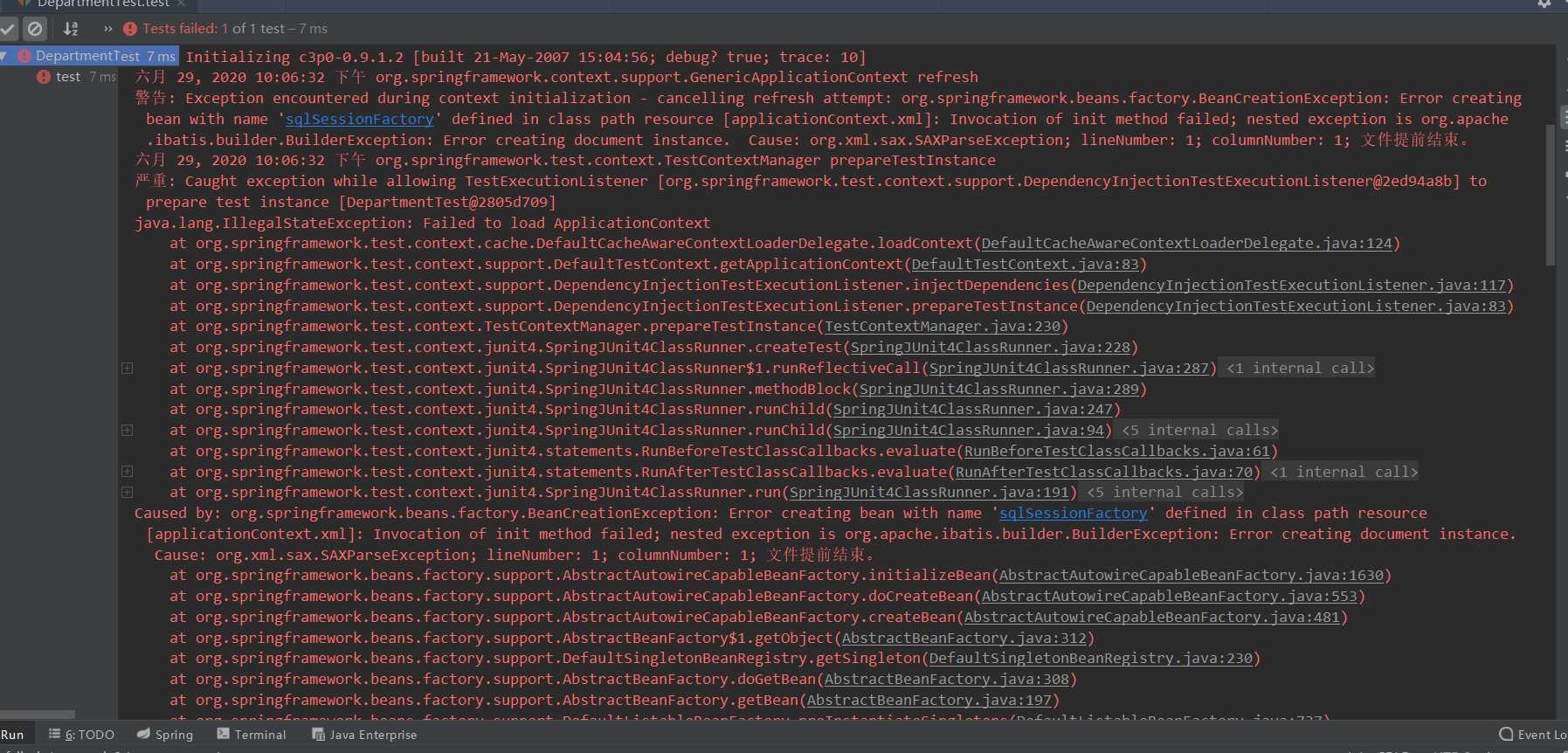Open AbstractAutowireCapableBeanFactory.java:481 link
This screenshot has height=753, width=1568.
pos(1151,617)
